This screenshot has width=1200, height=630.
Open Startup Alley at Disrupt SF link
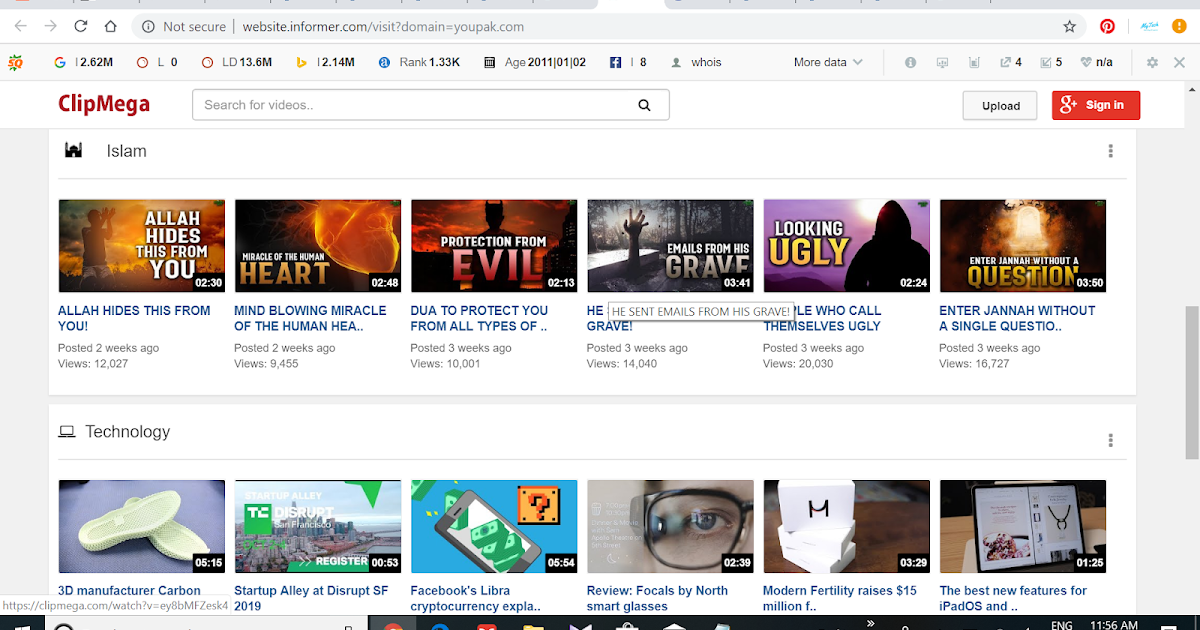point(311,598)
